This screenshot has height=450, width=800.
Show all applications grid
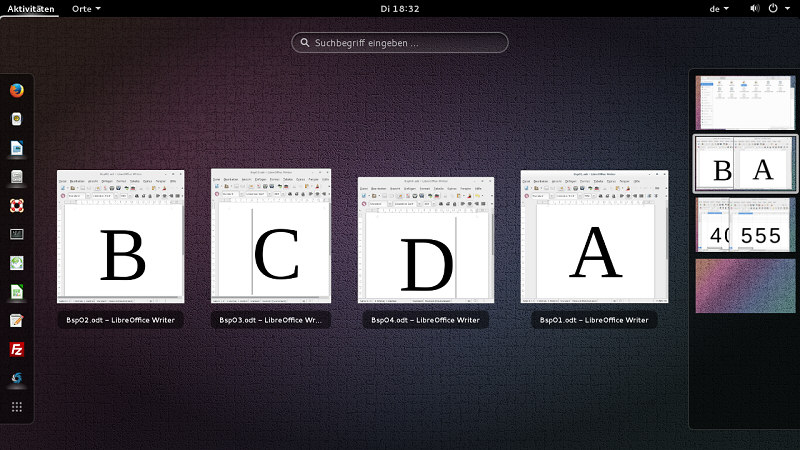tap(17, 407)
